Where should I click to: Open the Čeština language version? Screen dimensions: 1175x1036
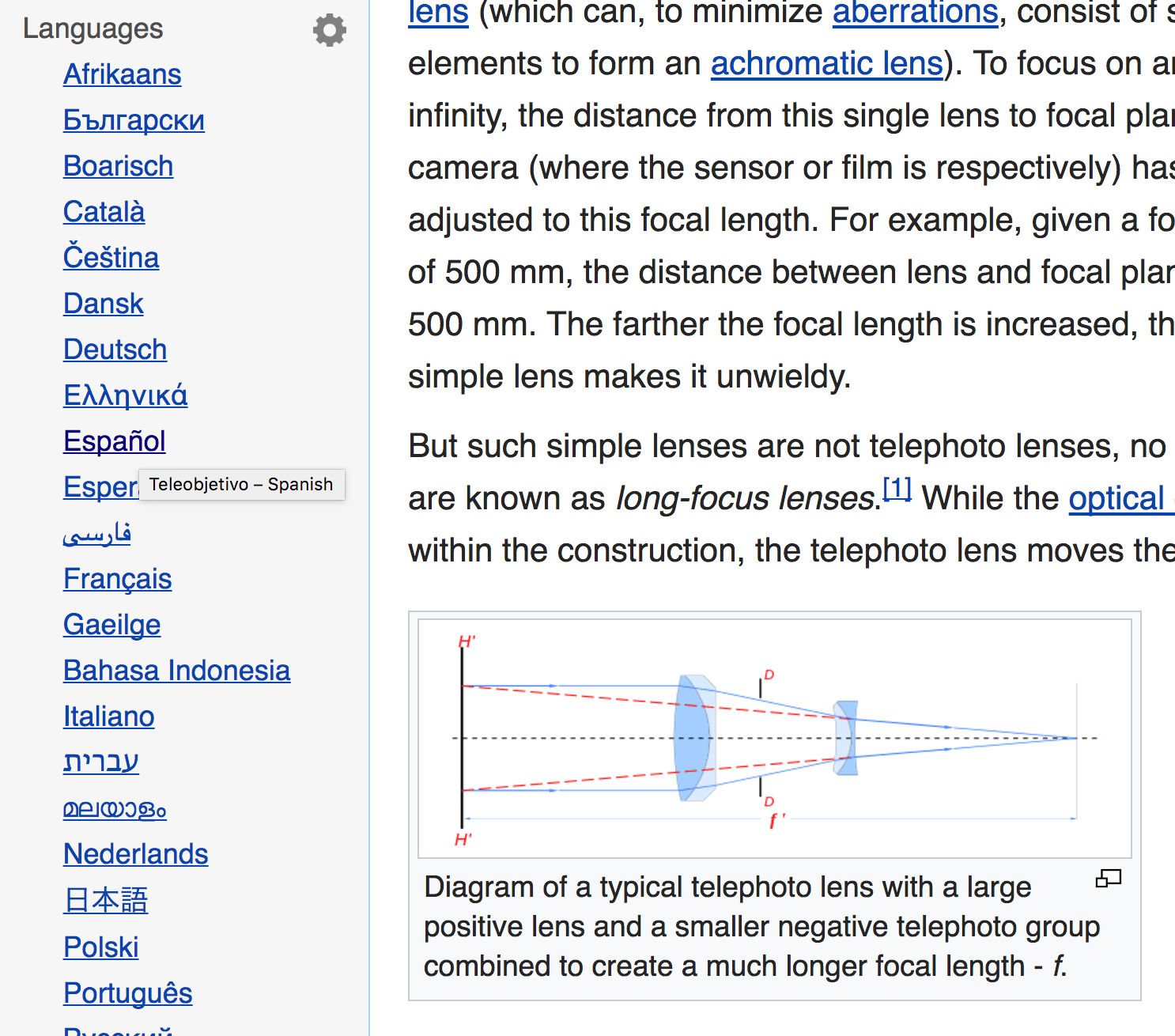point(111,258)
